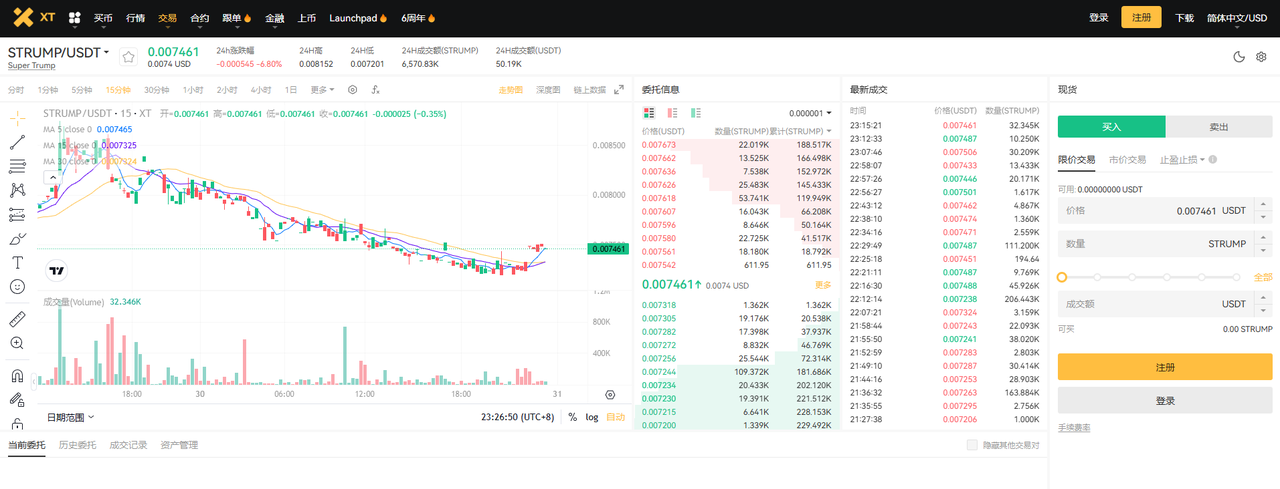Add STRUMP/USDT to favorites with star
Image resolution: width=1280 pixels, height=489 pixels.
point(128,57)
